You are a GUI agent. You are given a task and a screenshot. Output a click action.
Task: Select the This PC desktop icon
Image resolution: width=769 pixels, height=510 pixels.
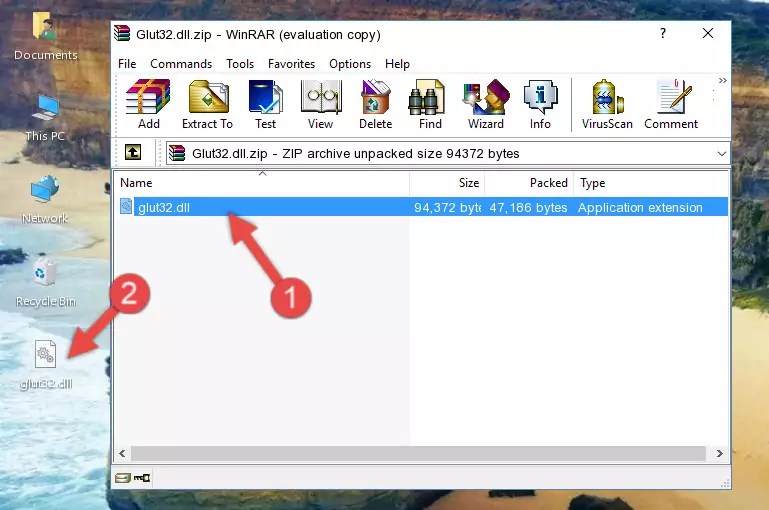point(45,118)
